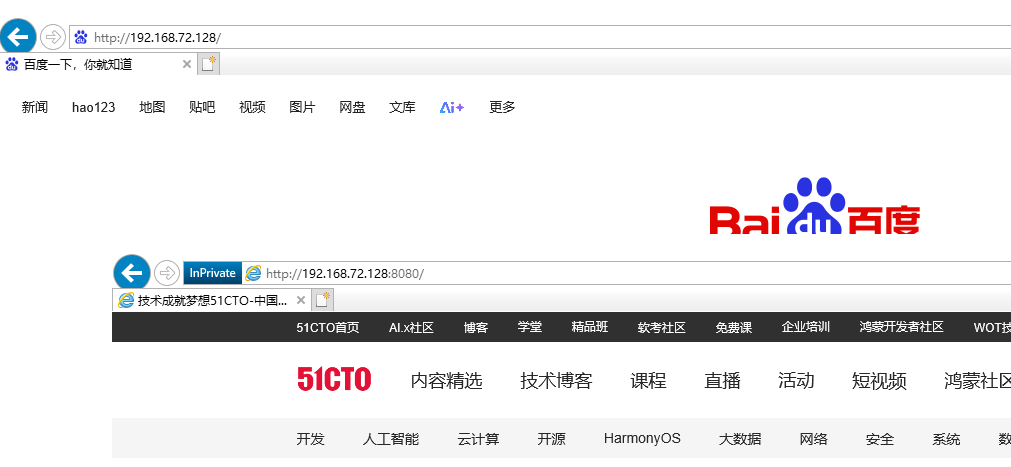Open the 地图 link on Baidu
The image size is (1011, 467).
(x=152, y=108)
